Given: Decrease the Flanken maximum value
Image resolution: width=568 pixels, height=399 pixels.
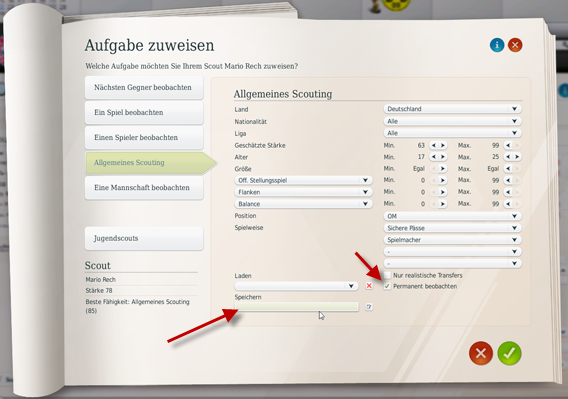Looking at the screenshot, I should coord(508,192).
